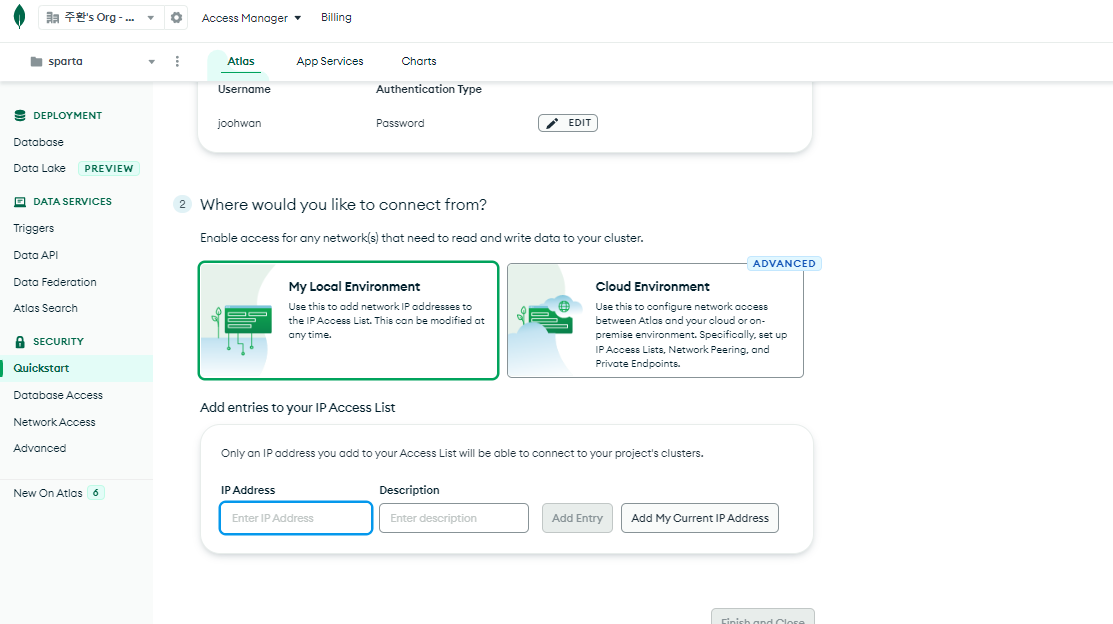Viewport: 1113px width, 624px height.
Task: Click the SECURITY section header
Action: (x=58, y=341)
